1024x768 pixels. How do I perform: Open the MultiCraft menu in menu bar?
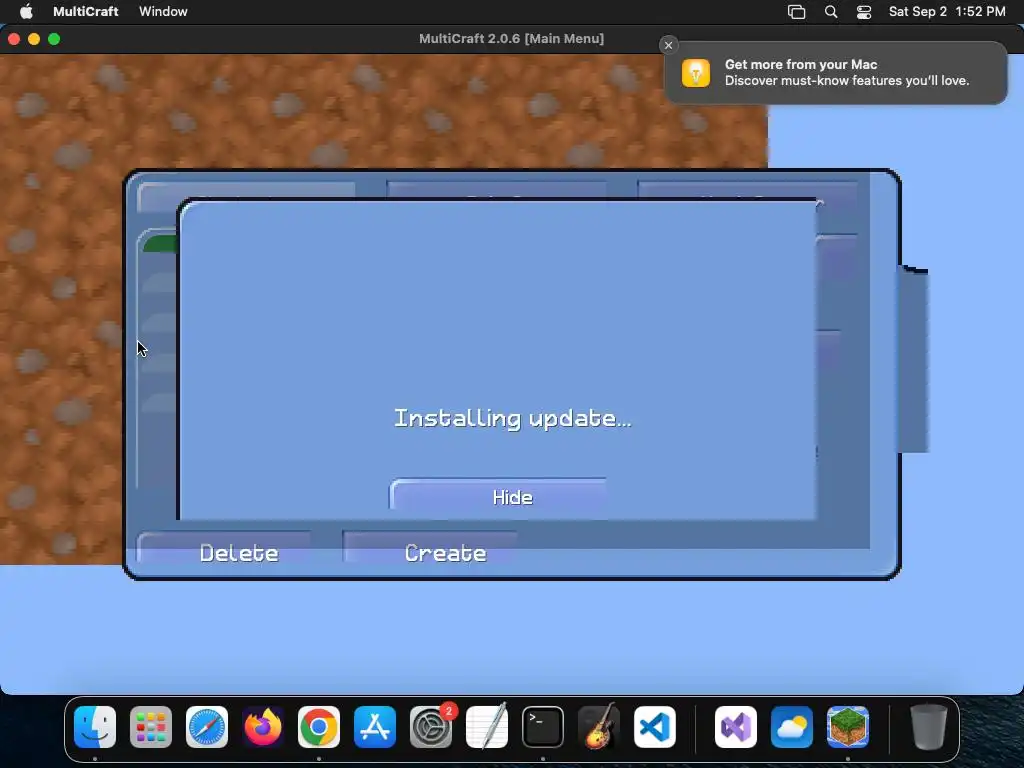[x=86, y=11]
